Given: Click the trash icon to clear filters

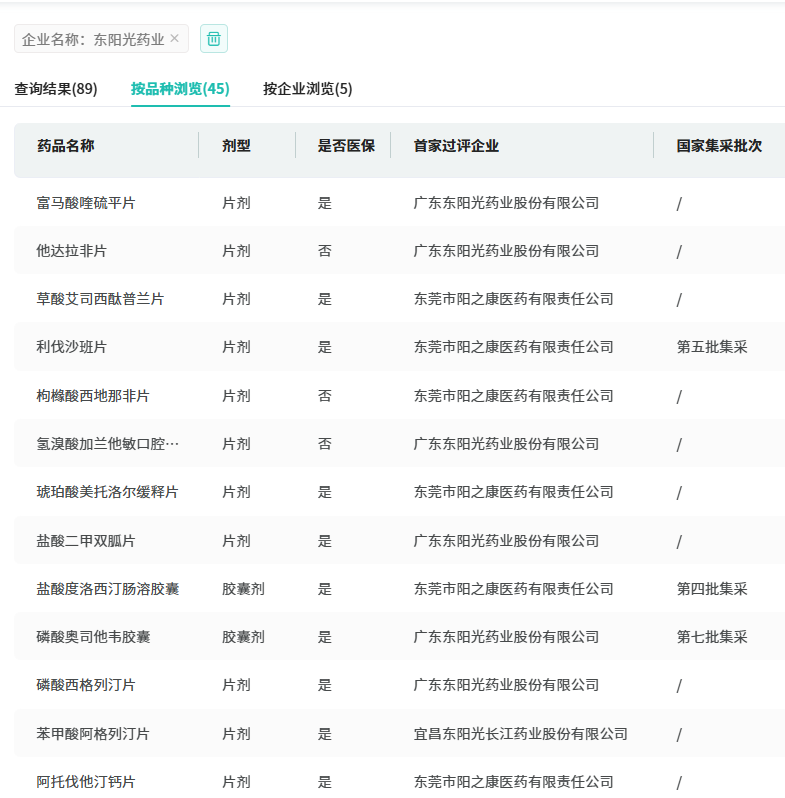Looking at the screenshot, I should pos(214,39).
